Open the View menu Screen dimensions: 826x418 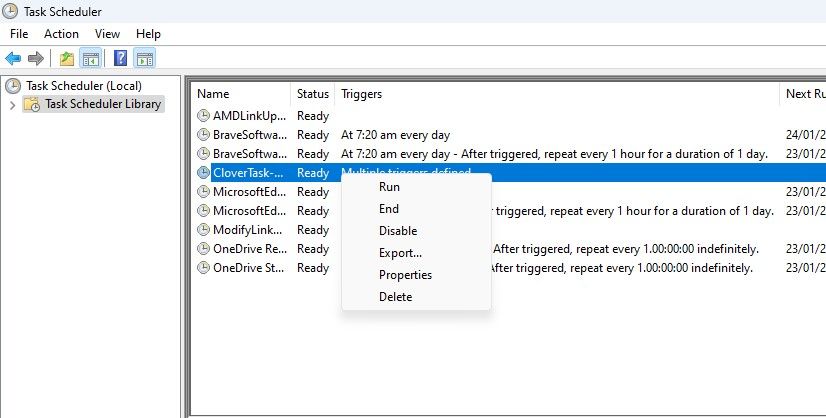[107, 34]
